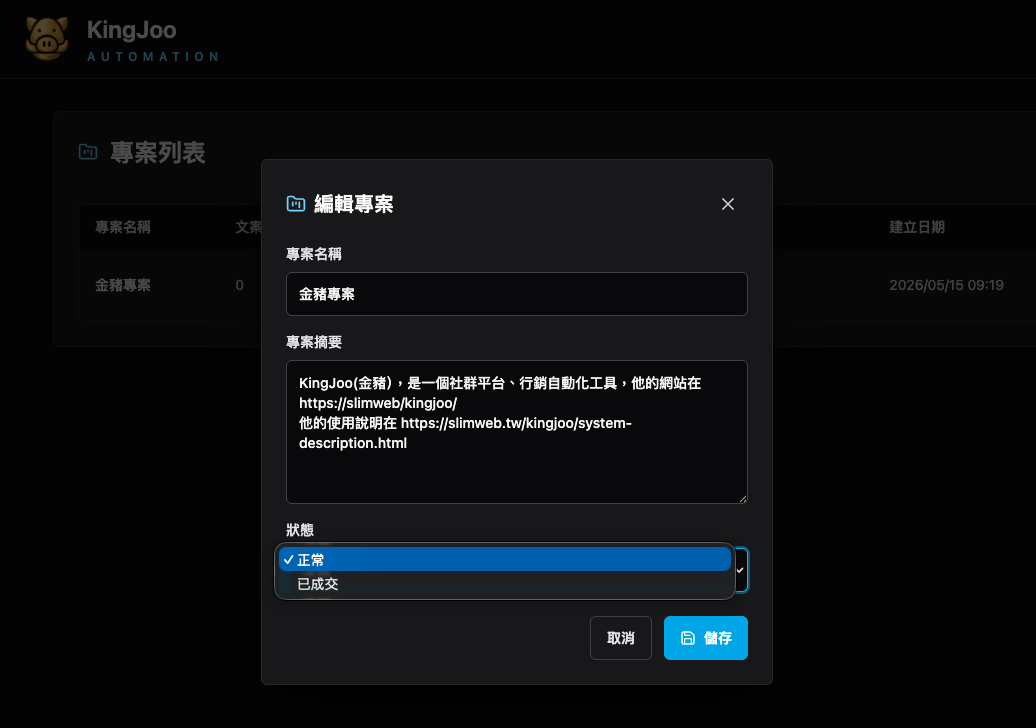
Task: Click the 狀態 dropdown chevron arrow
Action: 740,570
